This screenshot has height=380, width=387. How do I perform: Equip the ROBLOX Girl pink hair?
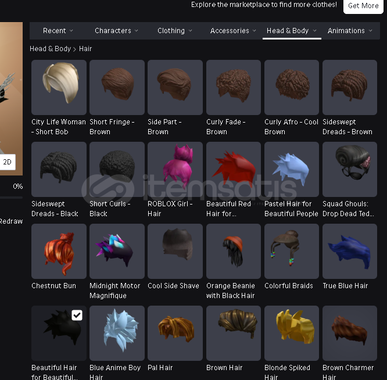(x=175, y=169)
